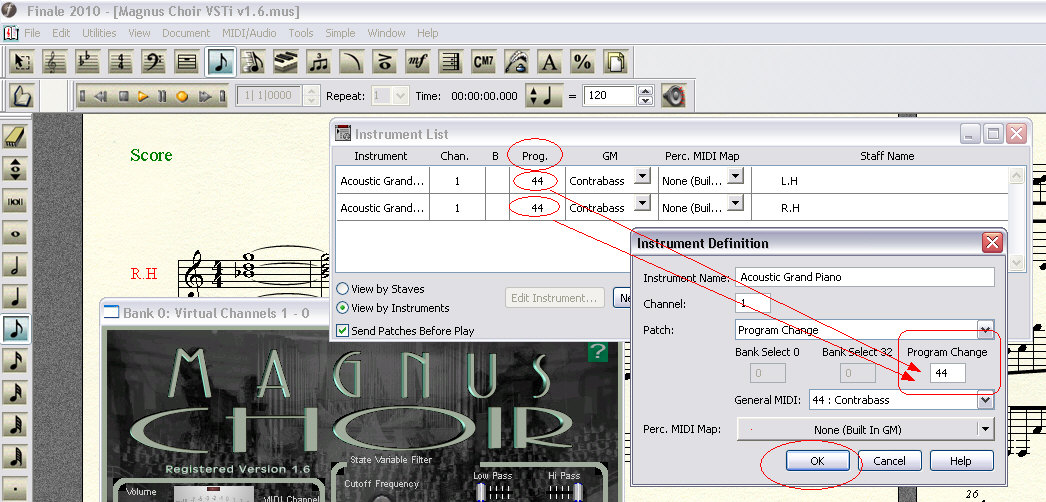The image size is (1046, 502).
Task: Choose the Time Signature tool
Action: point(121,62)
